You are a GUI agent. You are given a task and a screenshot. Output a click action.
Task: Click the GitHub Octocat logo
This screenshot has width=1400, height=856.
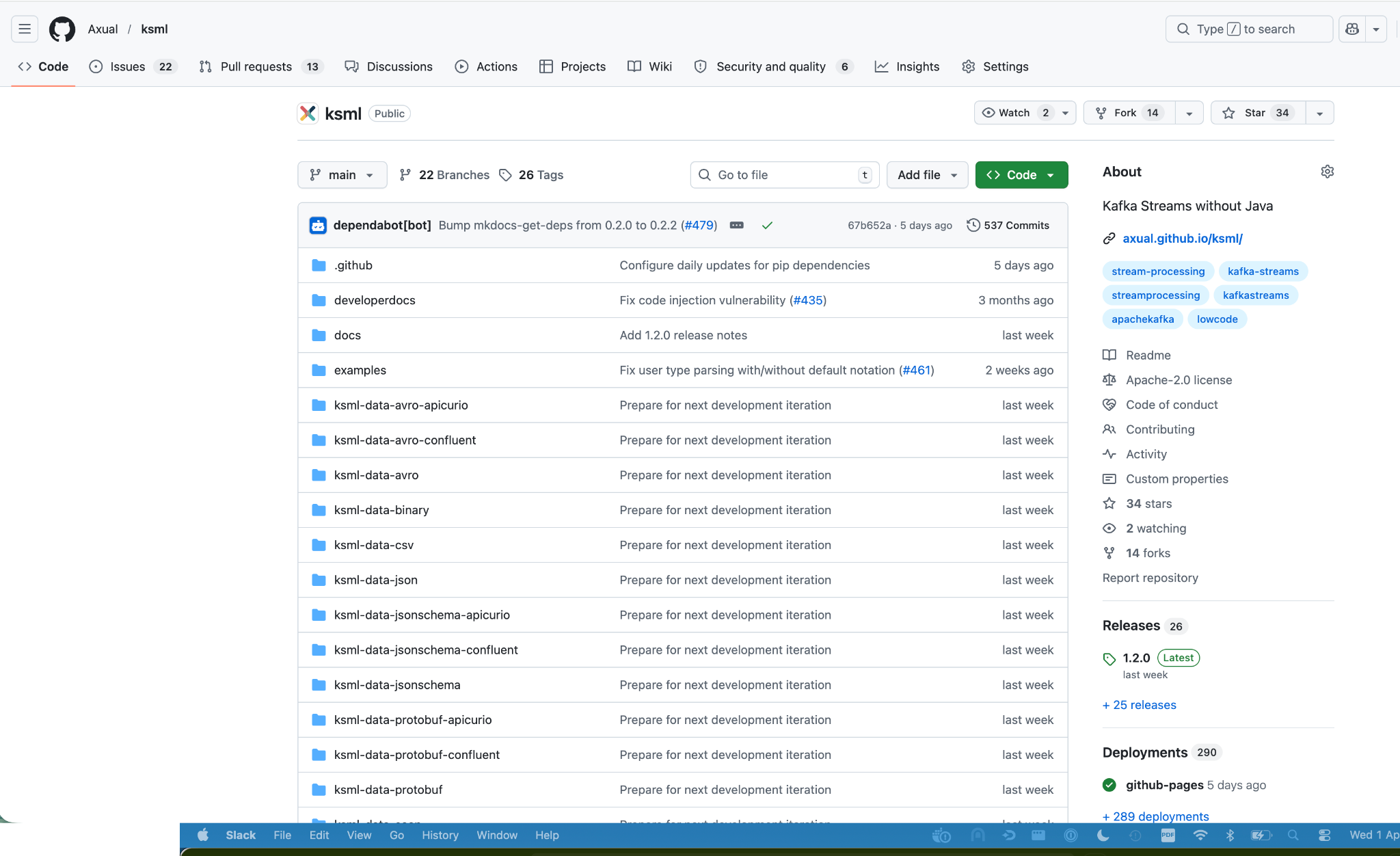(62, 29)
